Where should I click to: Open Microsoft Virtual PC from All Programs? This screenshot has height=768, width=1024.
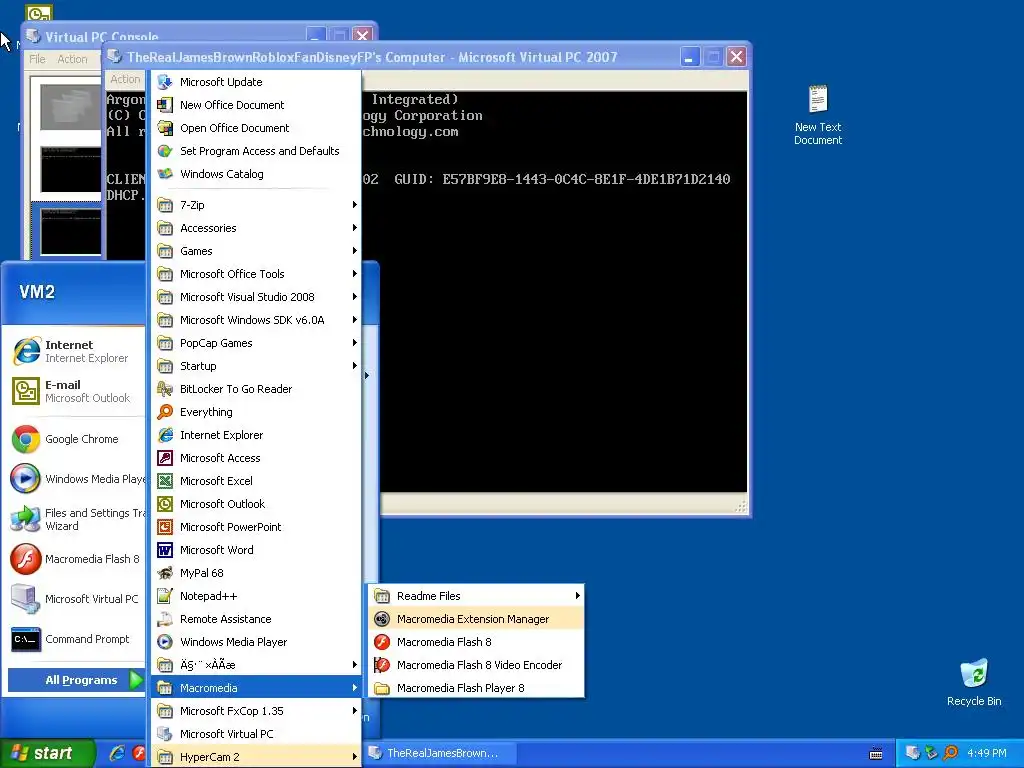256,733
